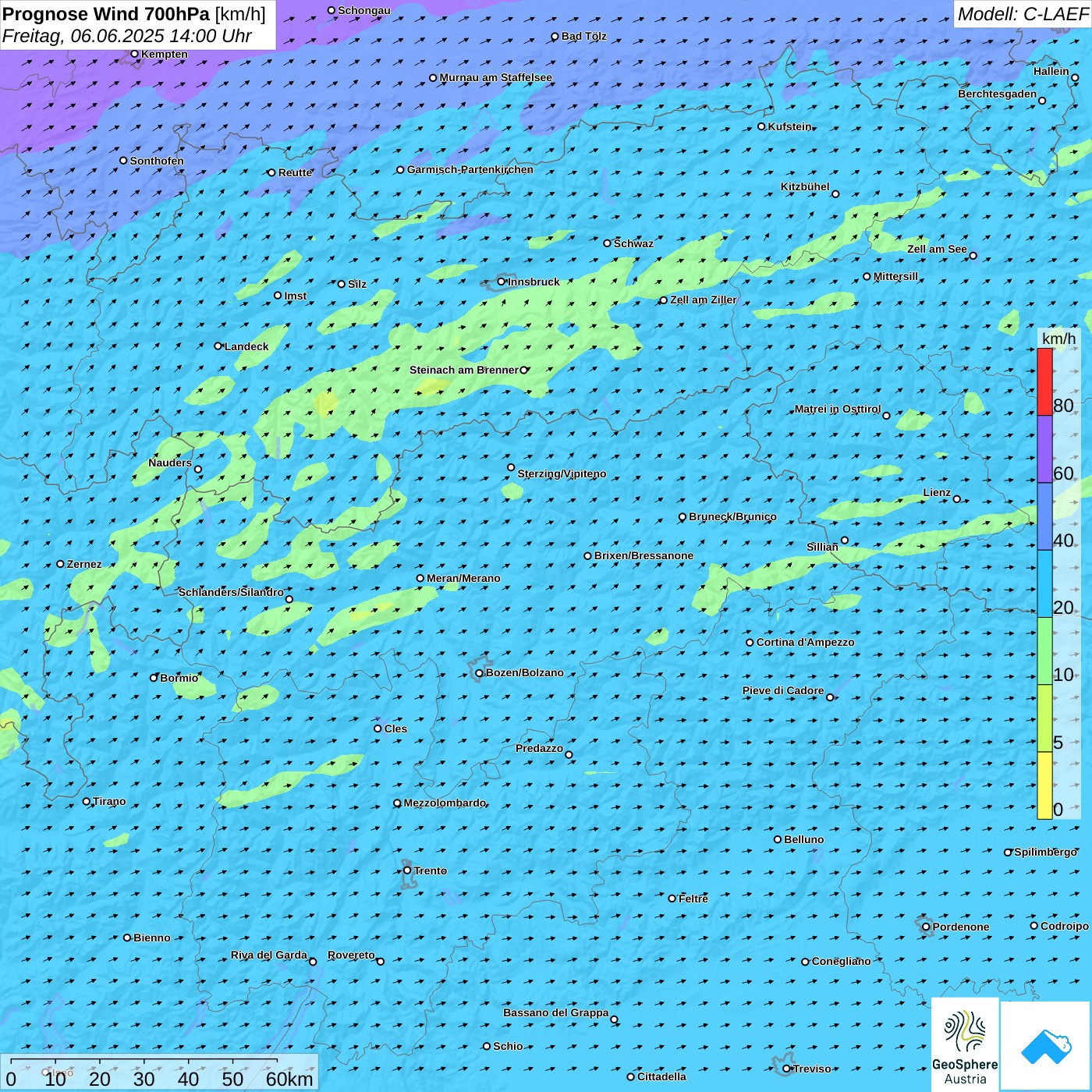Click the Bad Tölz city label
The image size is (1092, 1092).
[584, 36]
